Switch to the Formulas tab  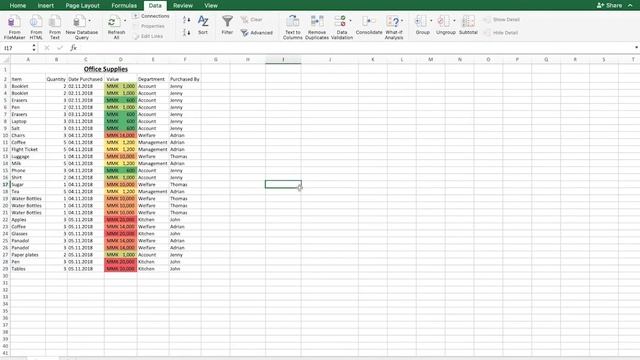click(x=124, y=5)
